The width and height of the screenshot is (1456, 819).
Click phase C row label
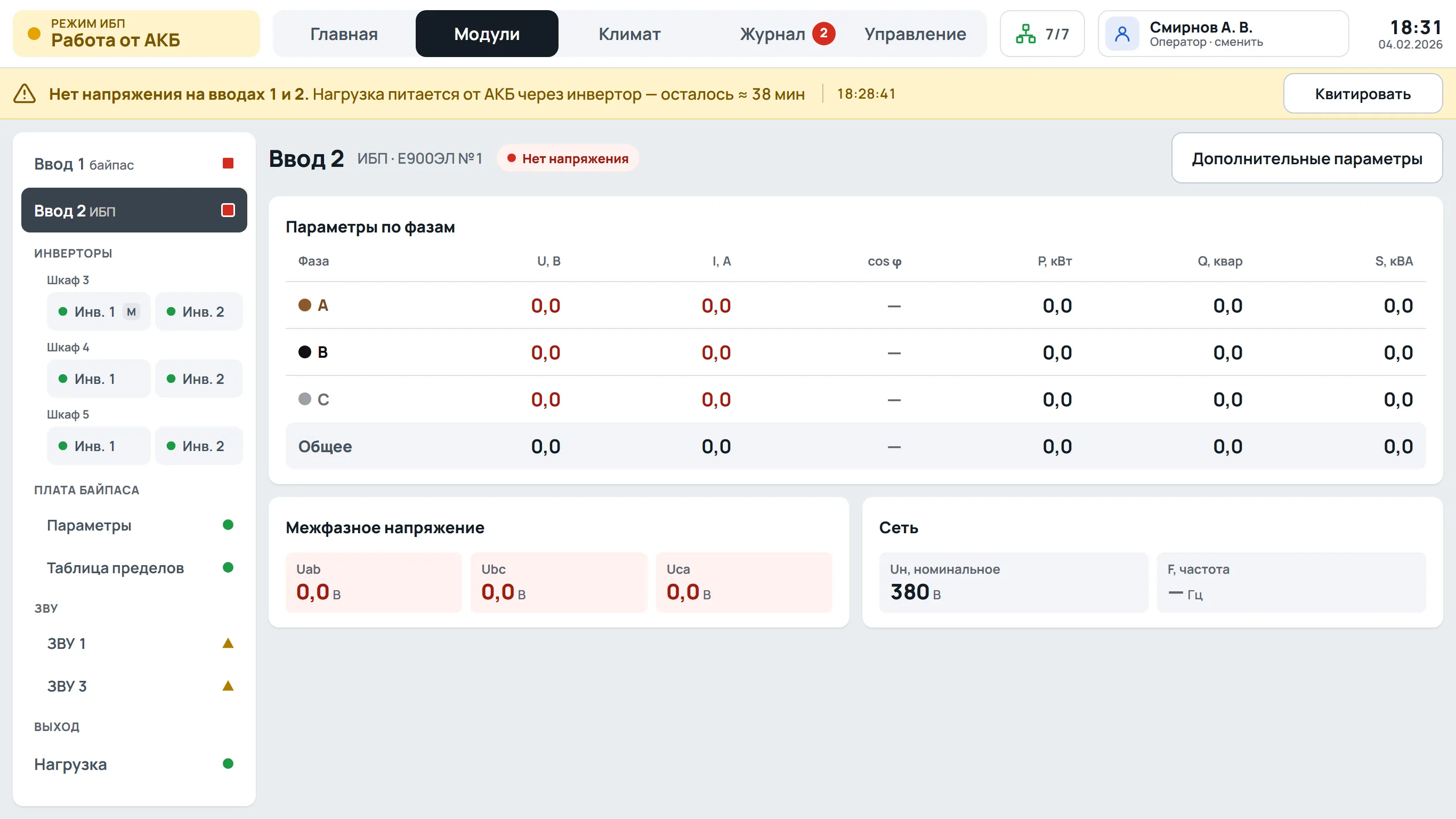[323, 399]
